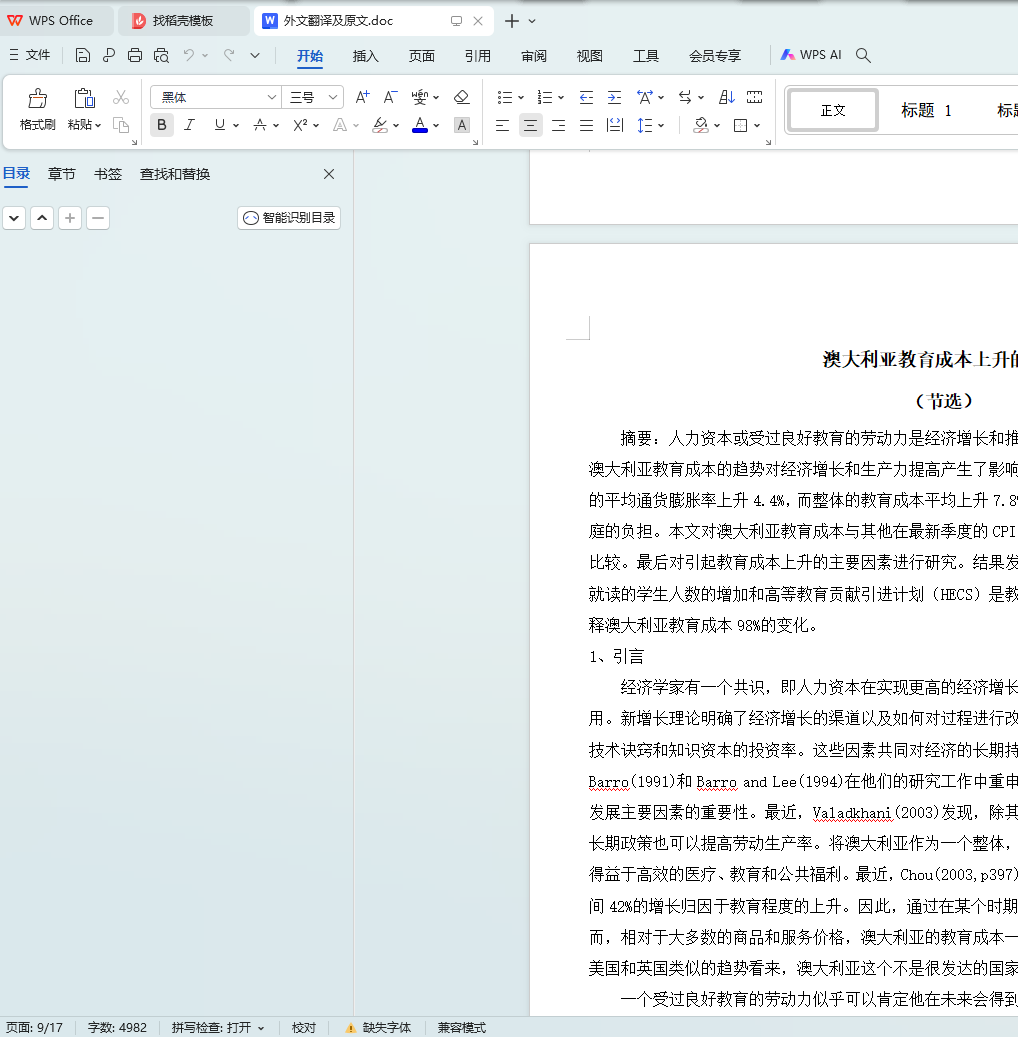The width and height of the screenshot is (1018, 1037).
Task: Select center alignment
Action: pyautogui.click(x=530, y=125)
